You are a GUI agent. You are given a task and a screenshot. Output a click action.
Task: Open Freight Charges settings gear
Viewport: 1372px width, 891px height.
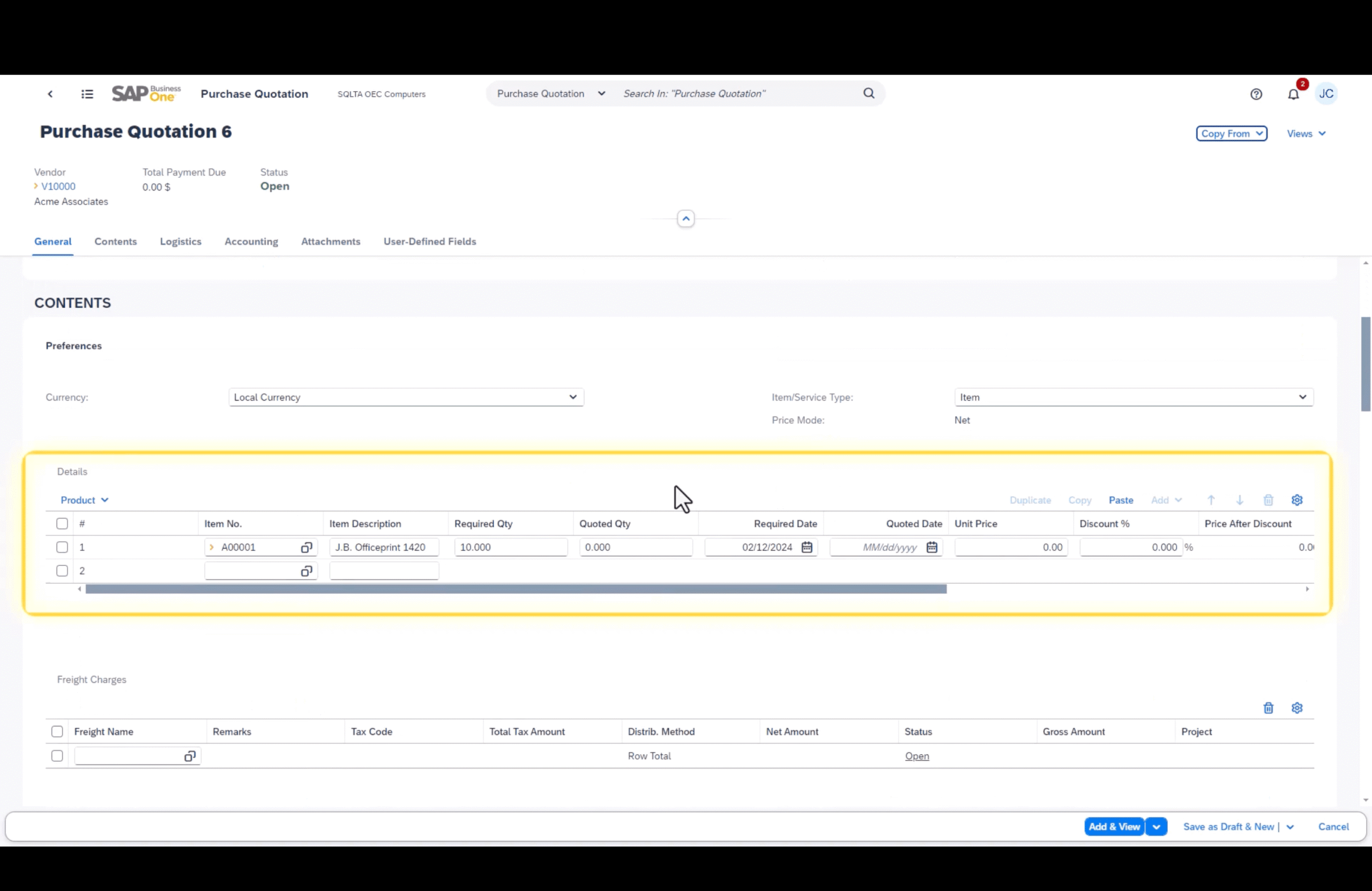[x=1297, y=708]
